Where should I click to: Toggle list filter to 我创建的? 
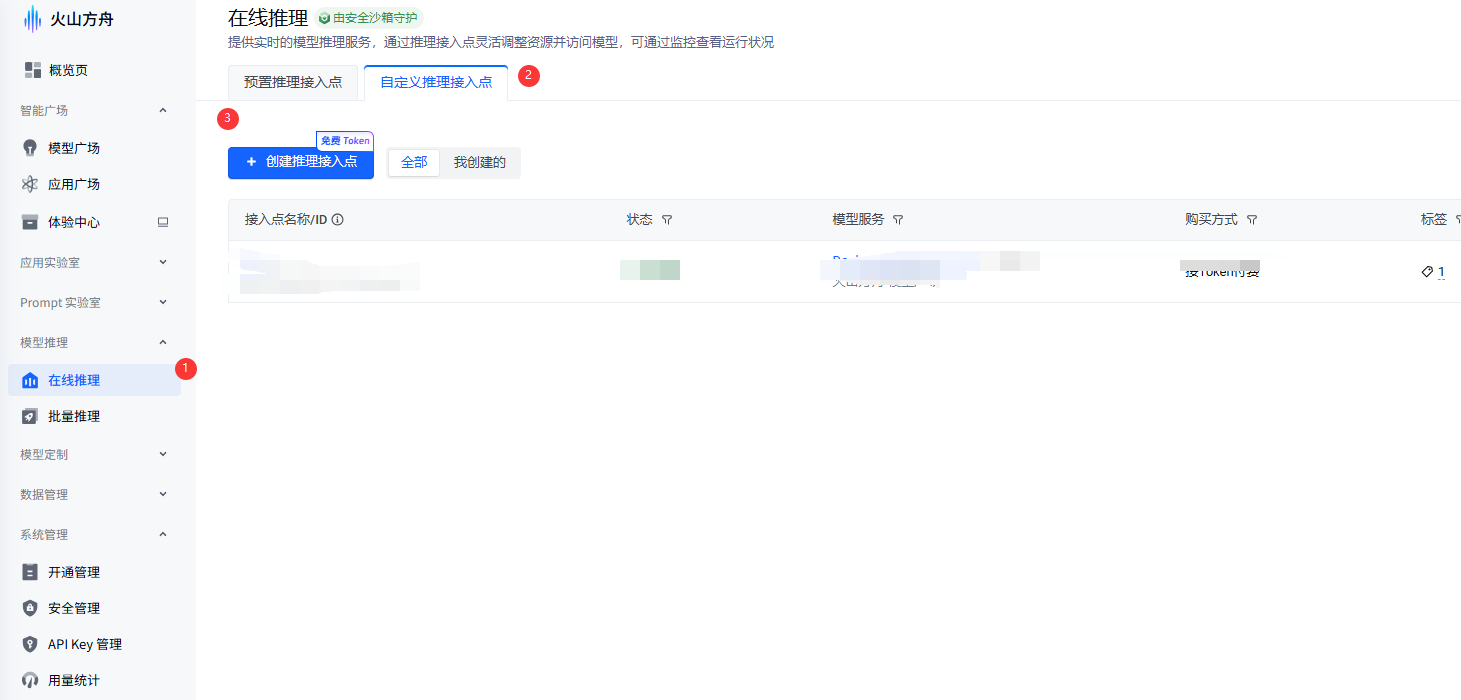tap(480, 162)
